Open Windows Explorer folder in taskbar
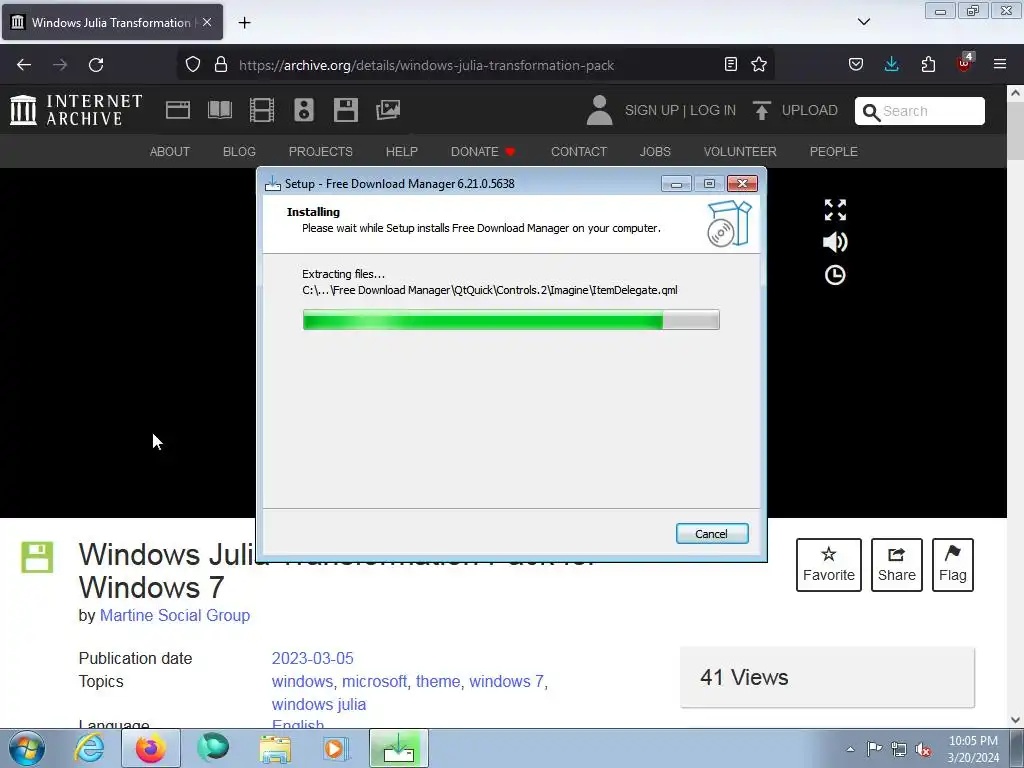The image size is (1024, 768). pos(275,748)
